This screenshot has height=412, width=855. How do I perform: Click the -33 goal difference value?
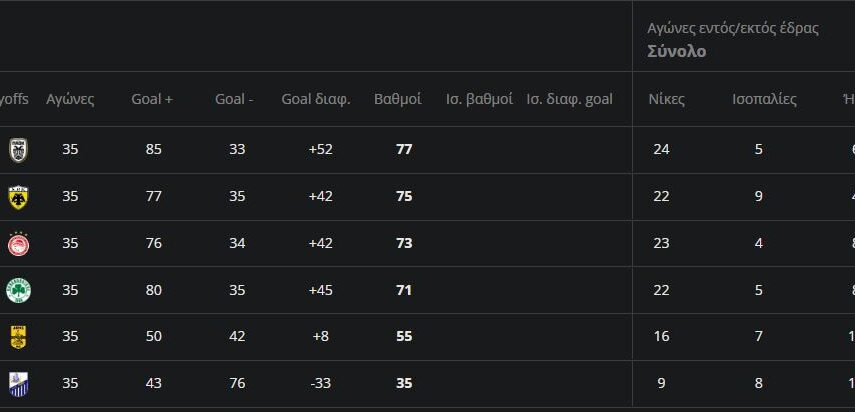coord(321,383)
